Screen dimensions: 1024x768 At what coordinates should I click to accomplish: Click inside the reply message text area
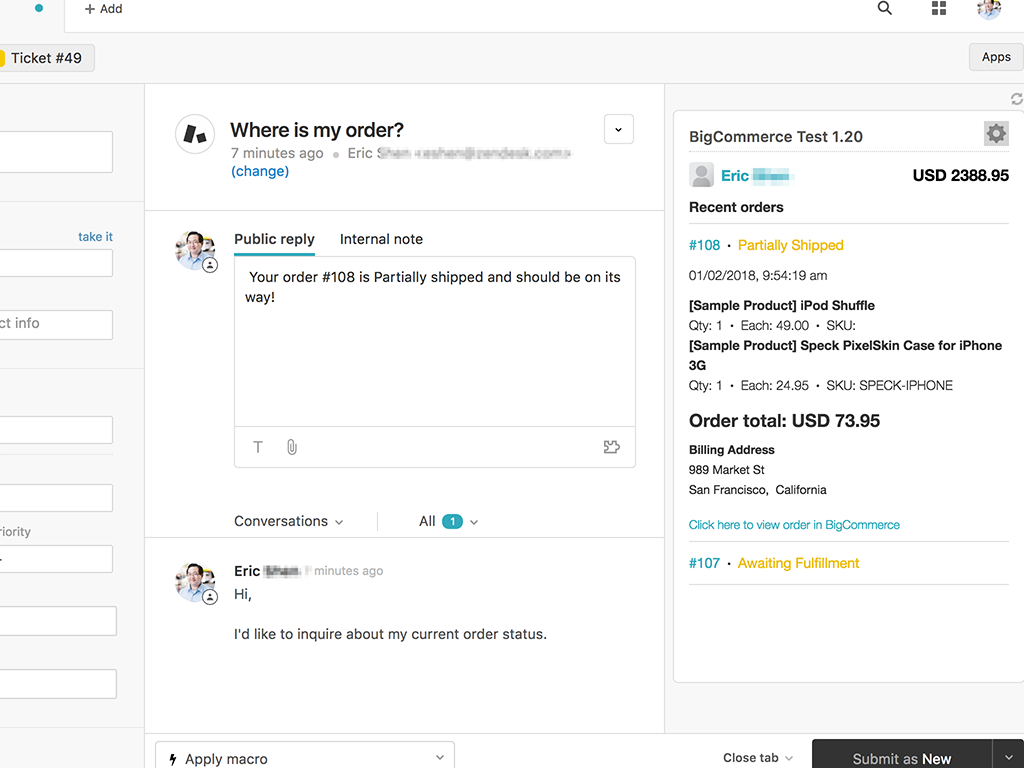click(434, 350)
